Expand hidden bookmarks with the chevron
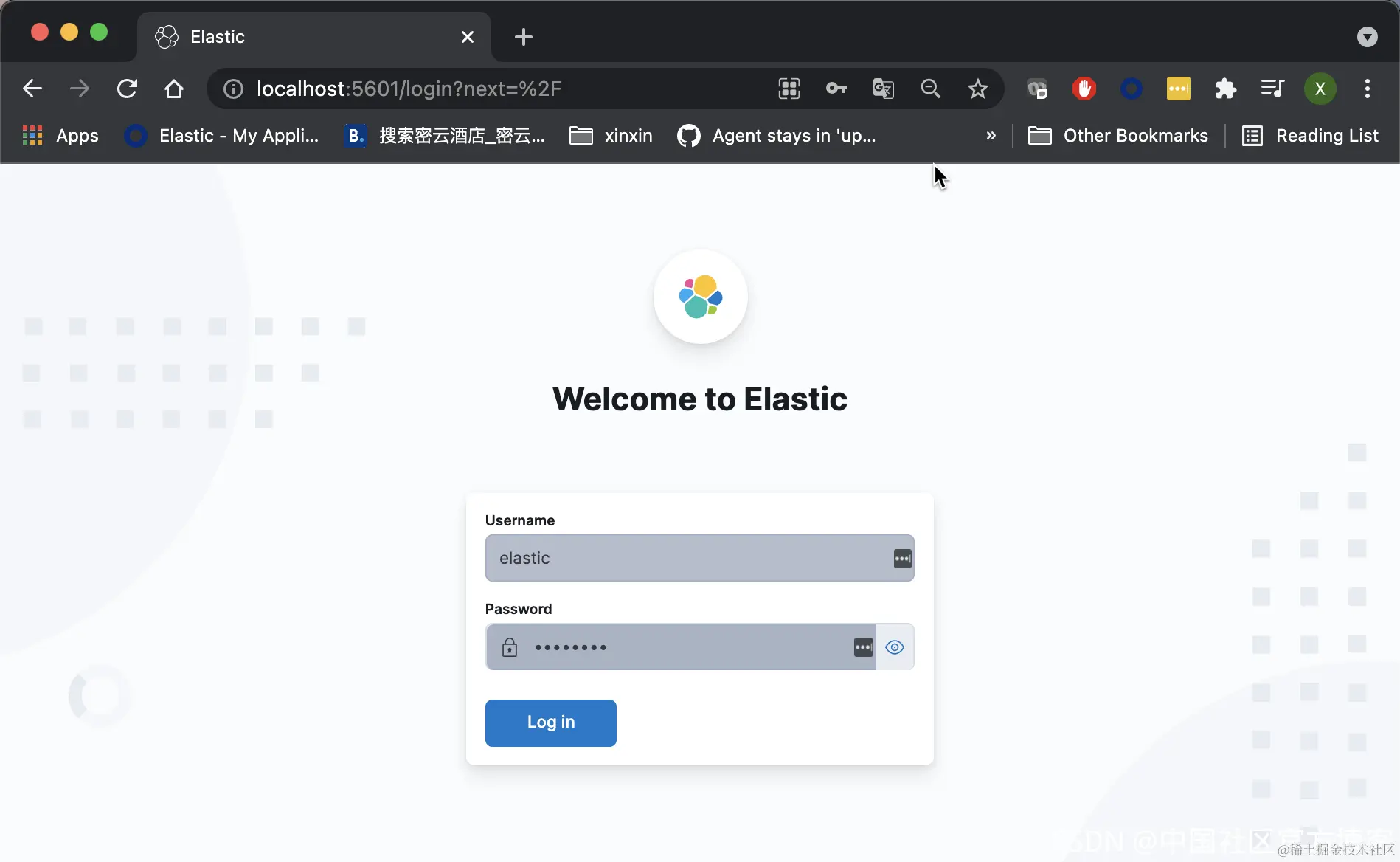The width and height of the screenshot is (1400, 862). pos(991,136)
